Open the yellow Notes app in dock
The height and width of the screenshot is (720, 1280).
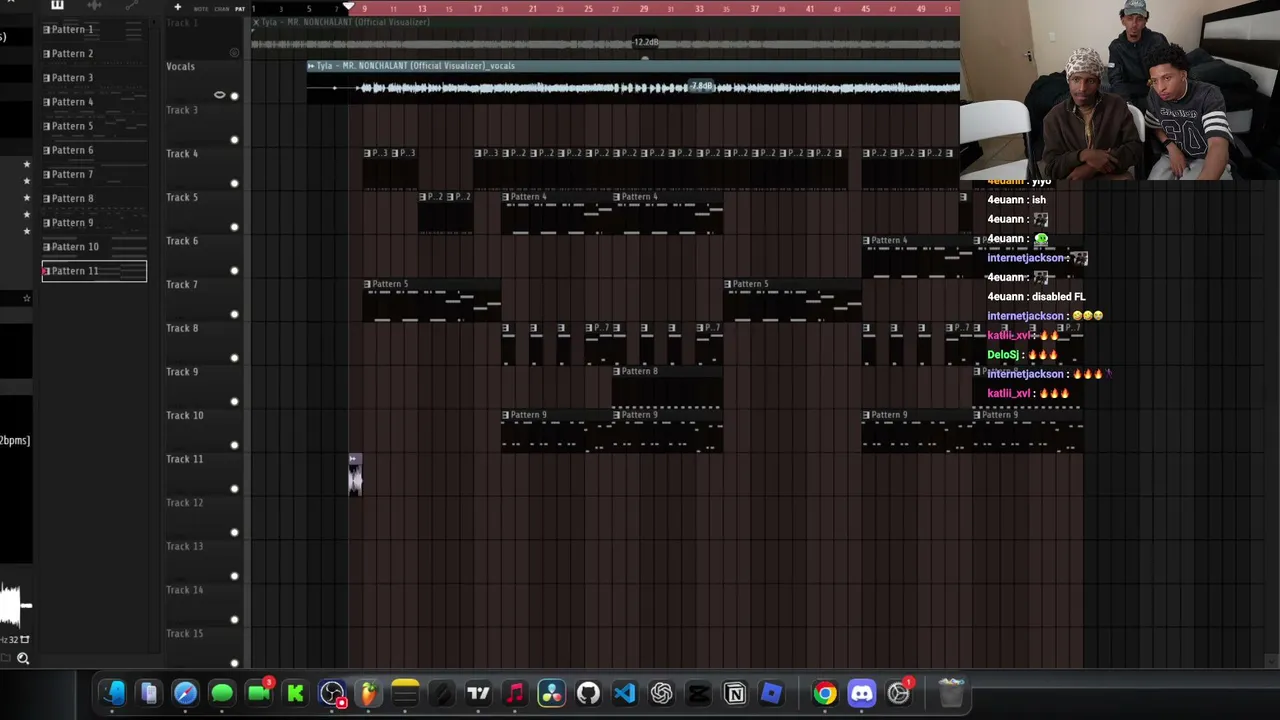tap(405, 693)
